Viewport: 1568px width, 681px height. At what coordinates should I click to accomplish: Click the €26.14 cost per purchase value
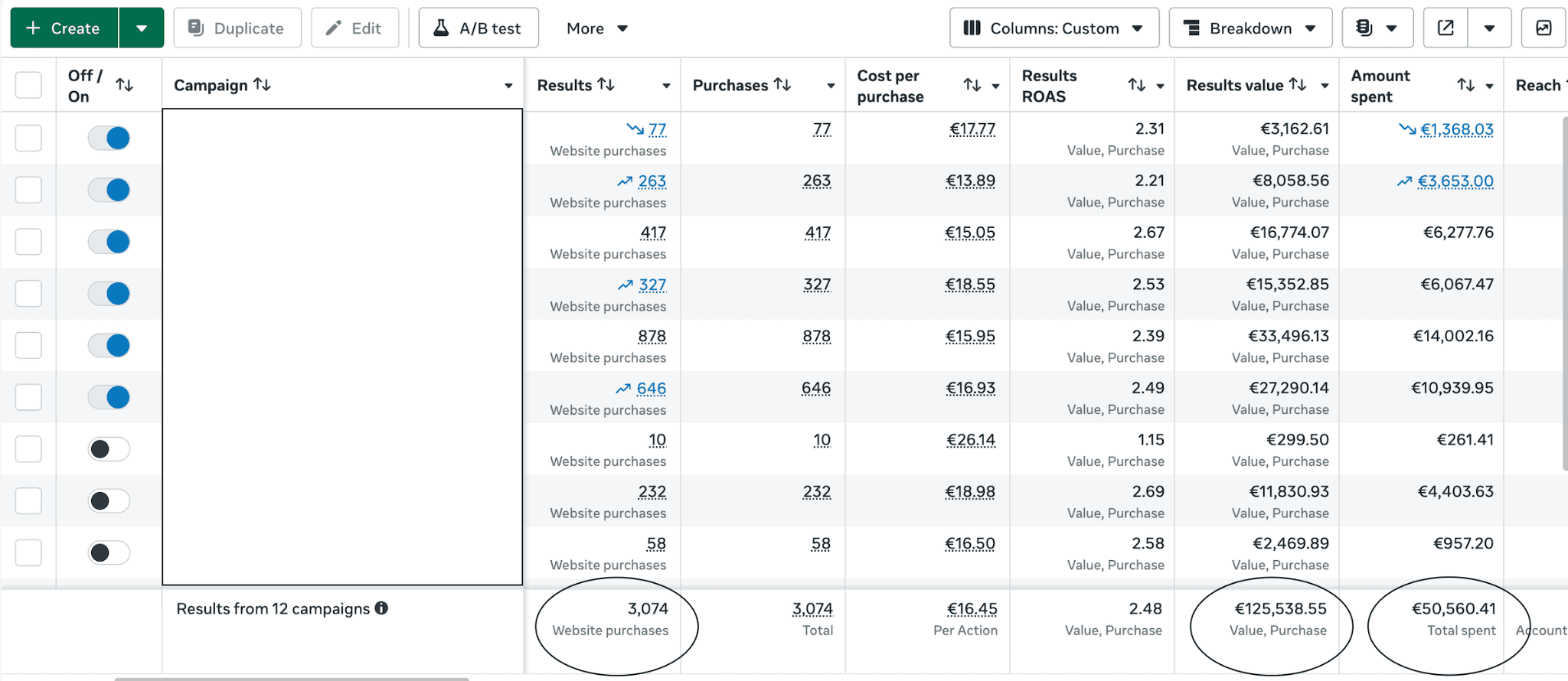pos(971,440)
